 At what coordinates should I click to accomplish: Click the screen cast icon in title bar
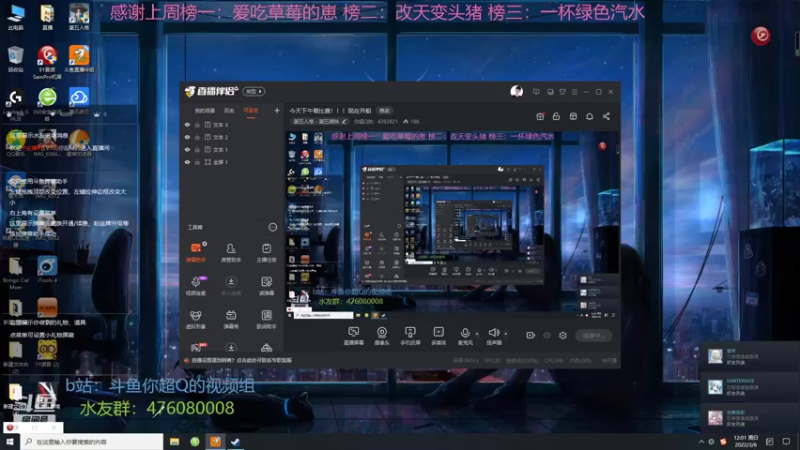[x=536, y=92]
